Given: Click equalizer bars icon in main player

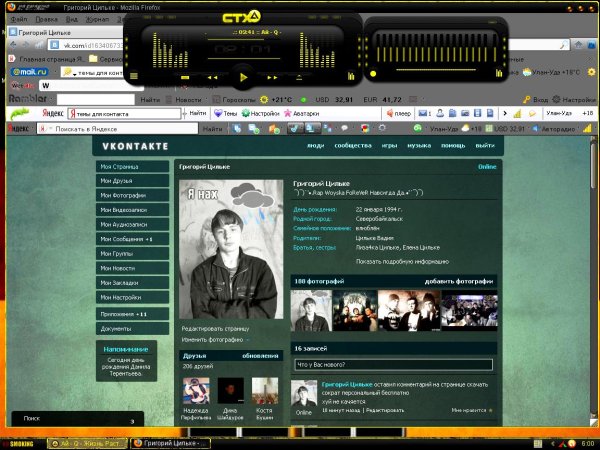Looking at the screenshot, I should click(351, 76).
